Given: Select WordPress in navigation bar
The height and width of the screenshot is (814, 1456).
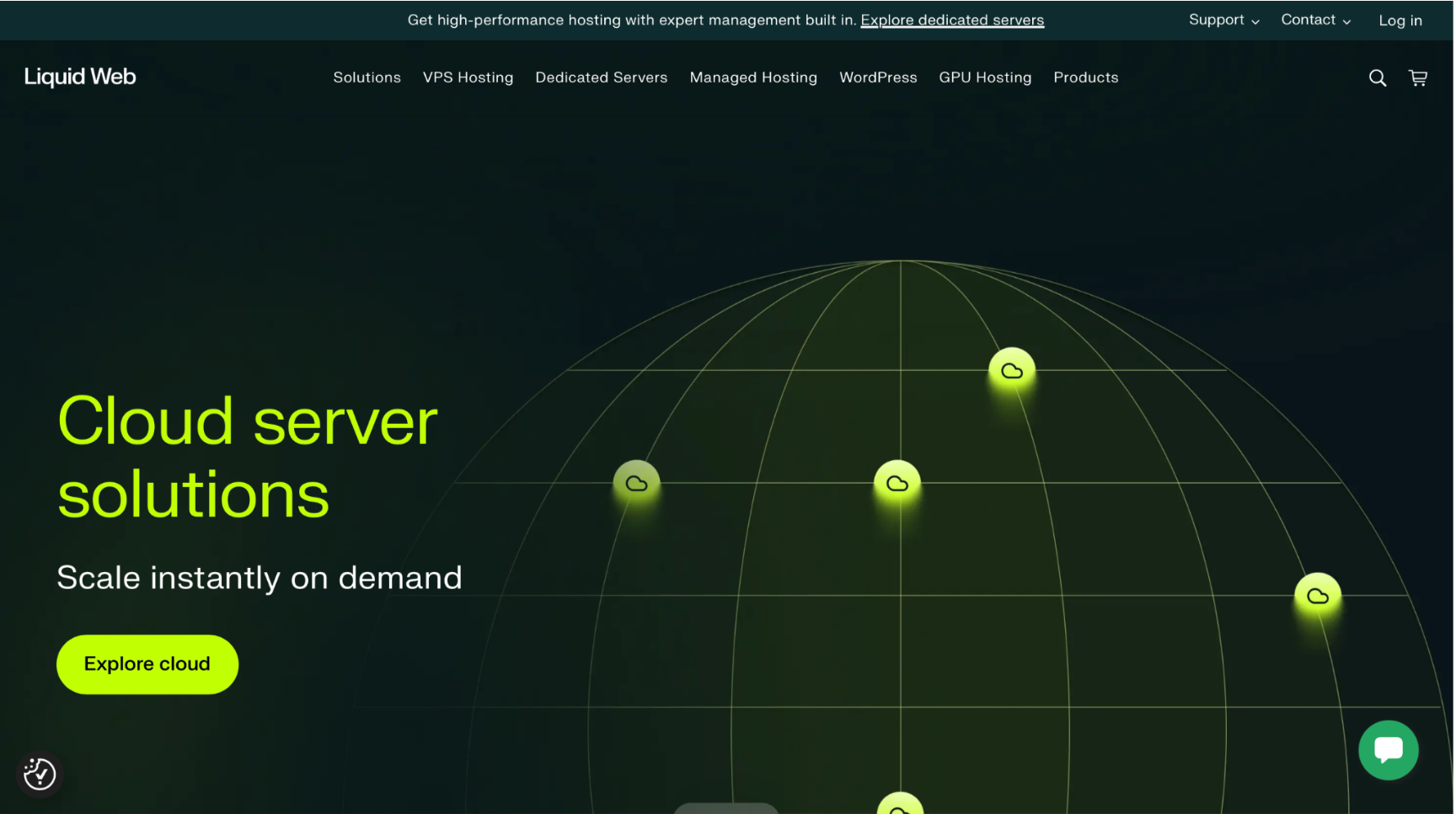Looking at the screenshot, I should click(878, 78).
